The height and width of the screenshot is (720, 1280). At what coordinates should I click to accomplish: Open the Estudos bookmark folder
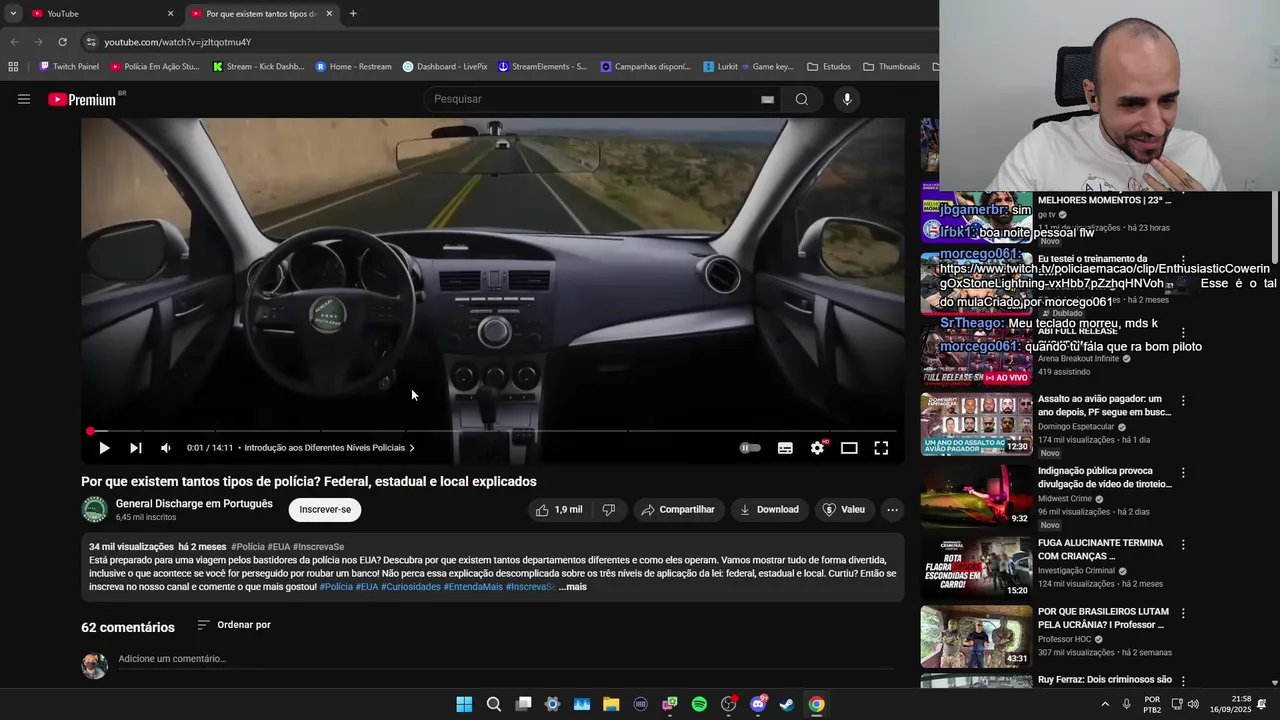[x=829, y=67]
